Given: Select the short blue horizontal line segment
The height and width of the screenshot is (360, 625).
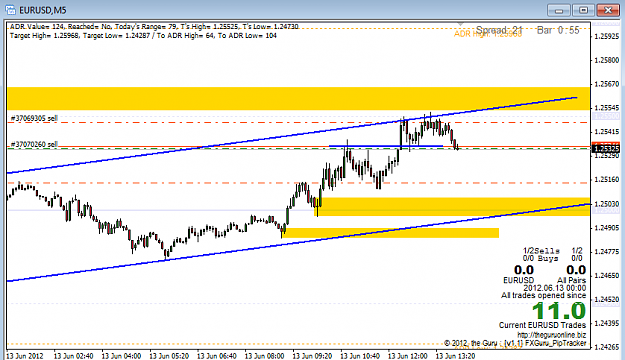Looking at the screenshot, I should coord(386,146).
